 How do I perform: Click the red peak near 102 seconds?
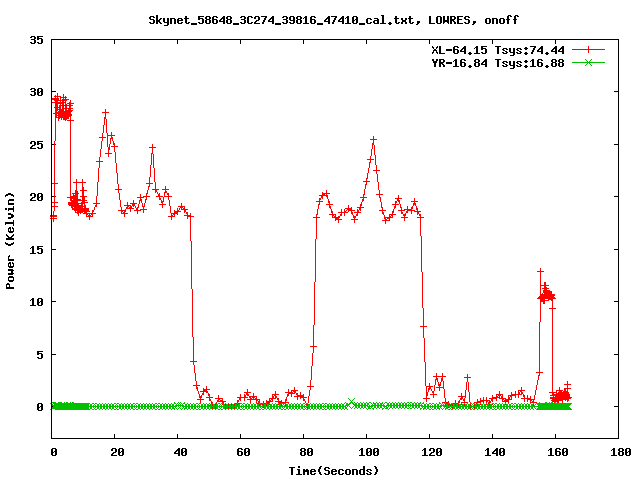pyautogui.click(x=373, y=140)
